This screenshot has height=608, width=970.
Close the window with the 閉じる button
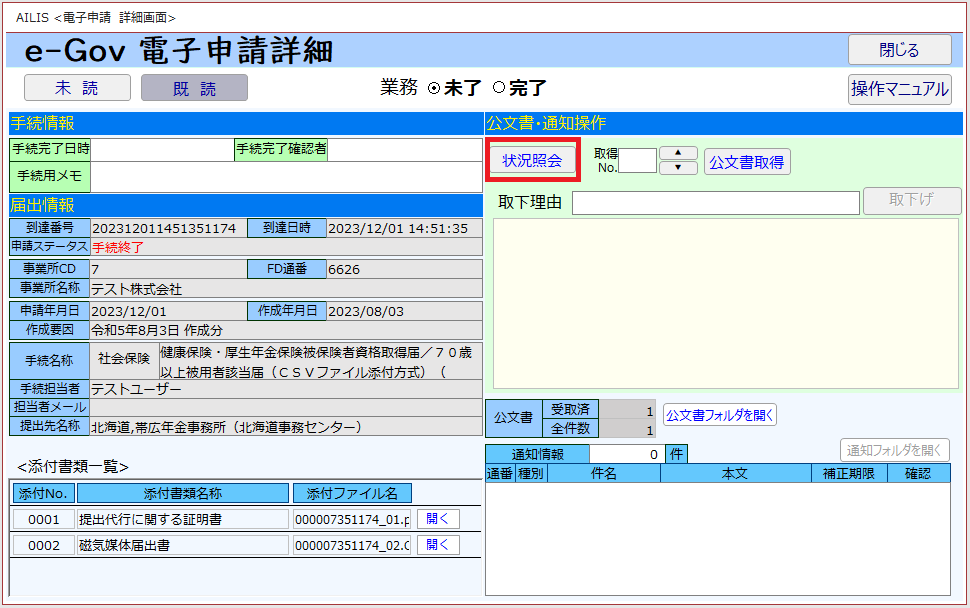pyautogui.click(x=899, y=50)
